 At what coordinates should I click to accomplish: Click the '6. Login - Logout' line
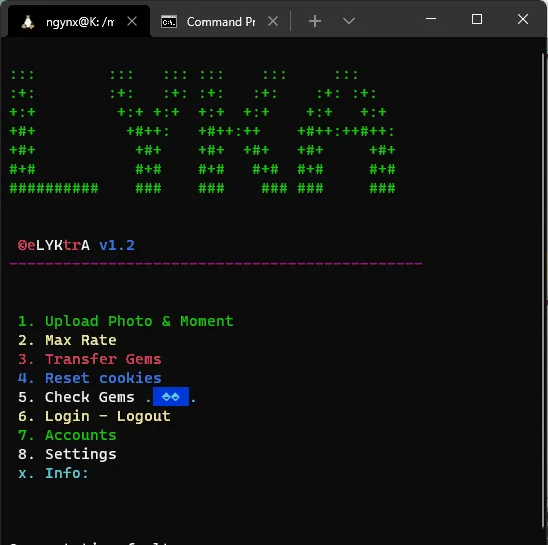point(94,416)
